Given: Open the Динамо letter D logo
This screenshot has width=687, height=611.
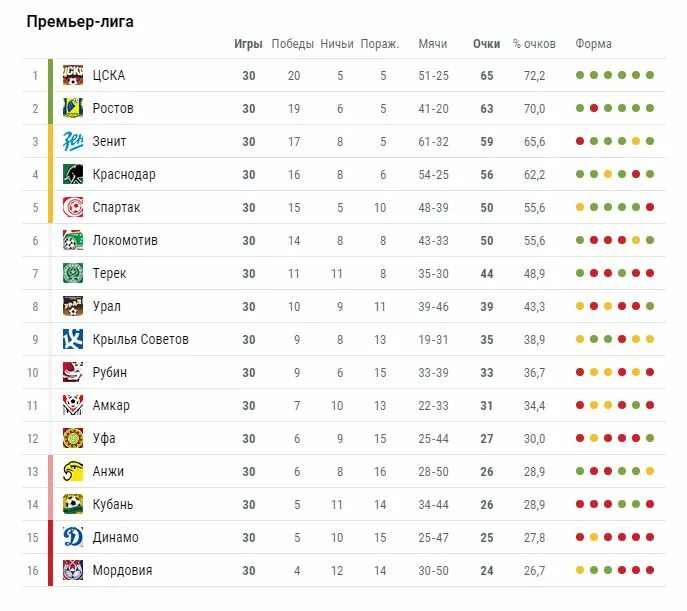Looking at the screenshot, I should click(73, 537).
